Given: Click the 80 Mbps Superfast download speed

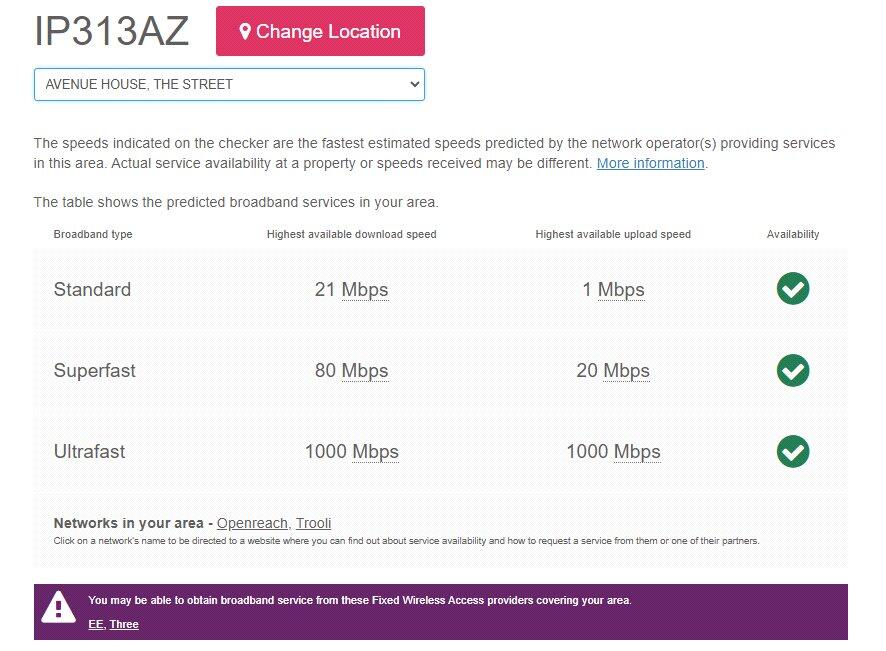Looking at the screenshot, I should click(x=351, y=370).
